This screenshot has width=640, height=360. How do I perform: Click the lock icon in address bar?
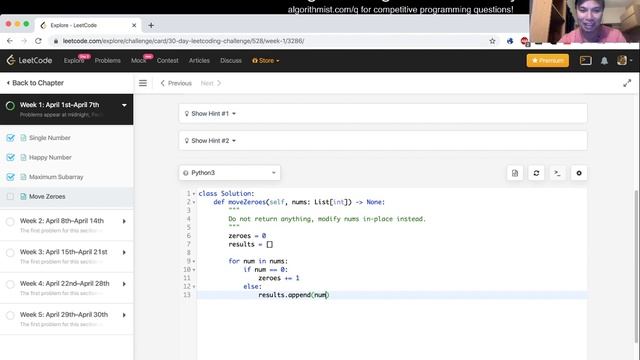[x=56, y=41]
